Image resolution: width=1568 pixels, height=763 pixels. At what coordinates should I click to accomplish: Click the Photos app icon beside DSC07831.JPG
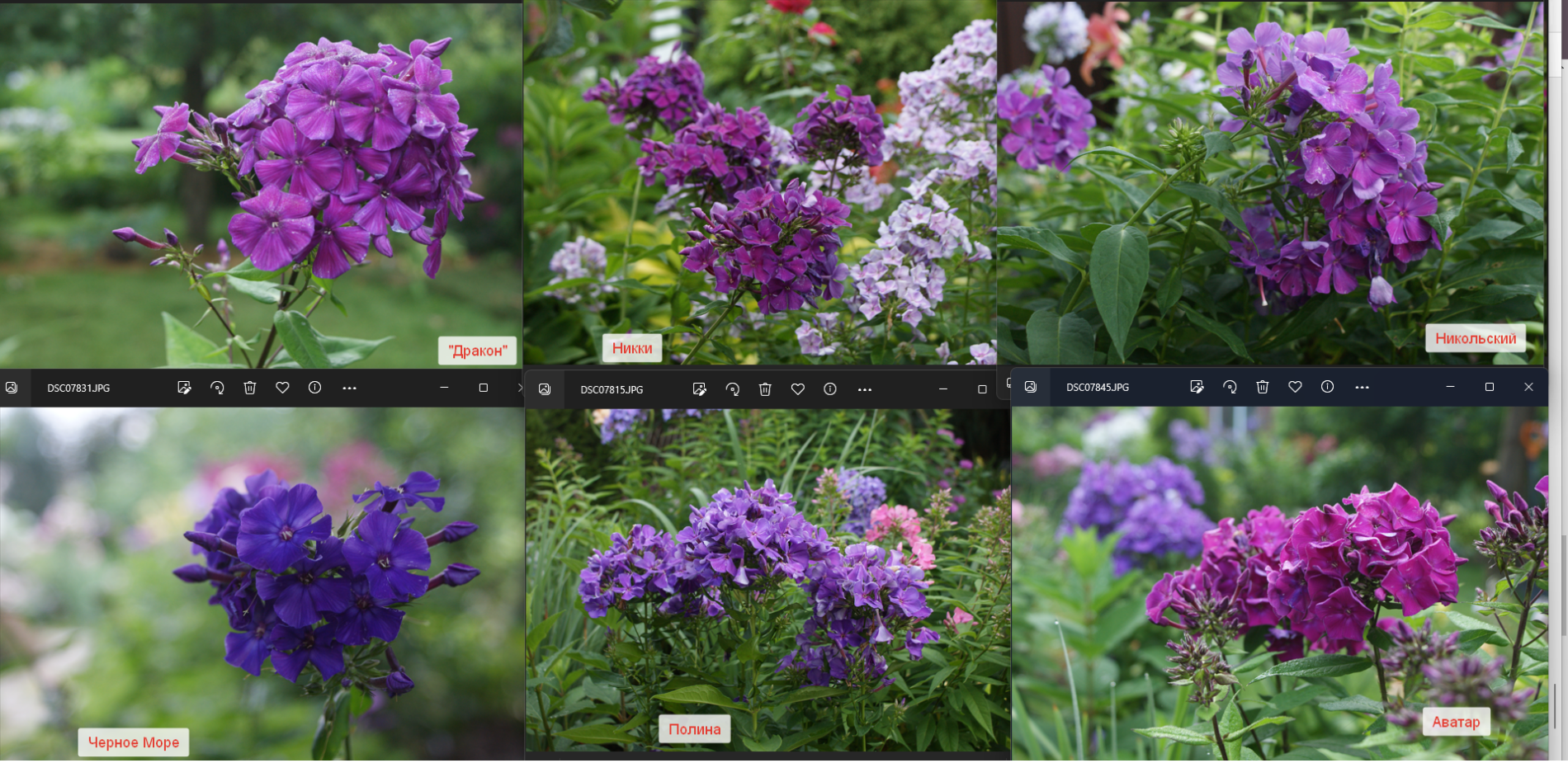pyautogui.click(x=12, y=388)
